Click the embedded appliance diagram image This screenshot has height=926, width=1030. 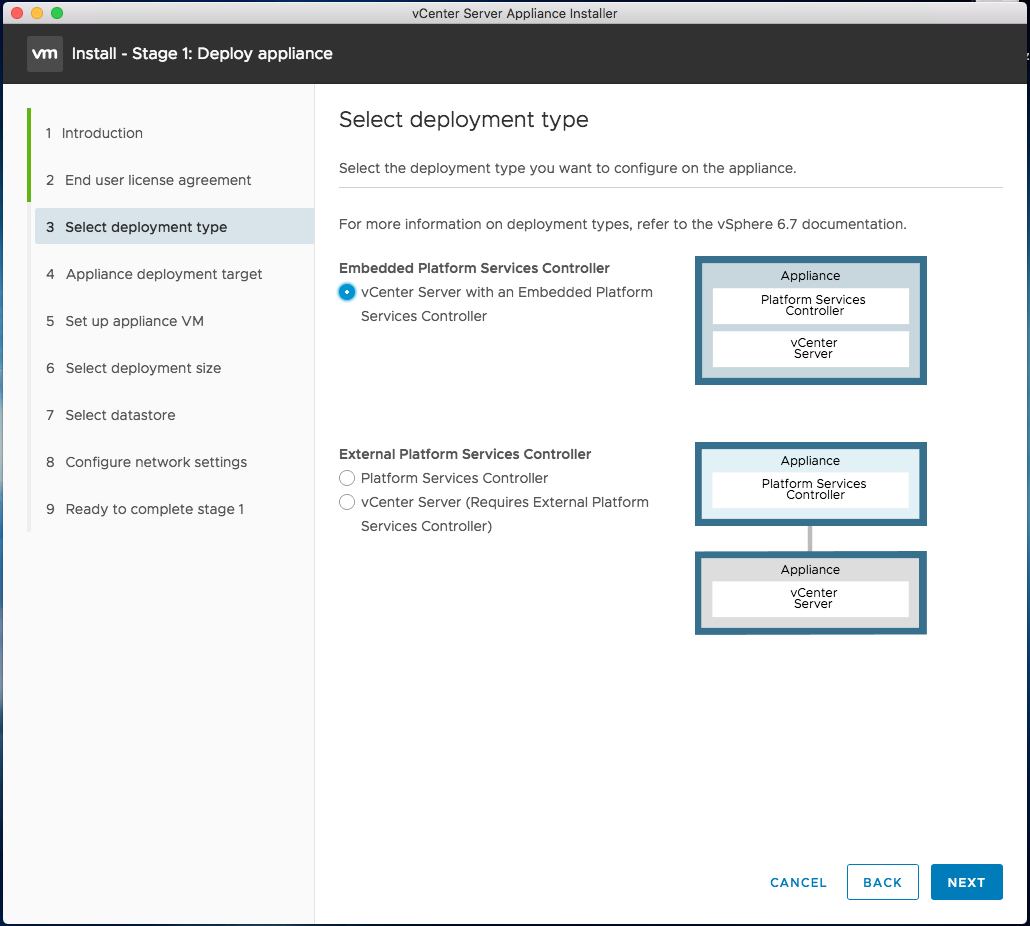(810, 320)
